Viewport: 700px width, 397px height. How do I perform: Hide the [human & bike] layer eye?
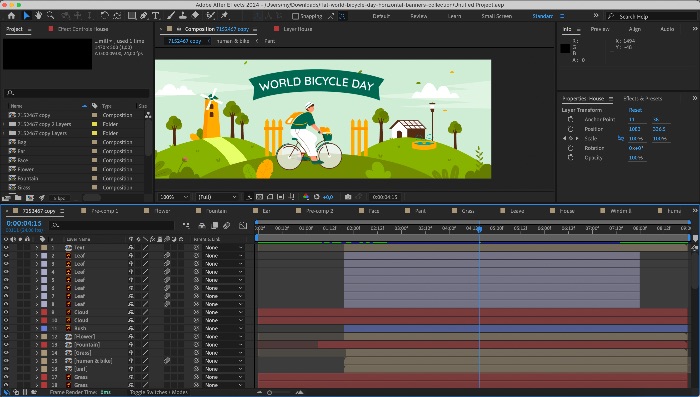[6, 361]
